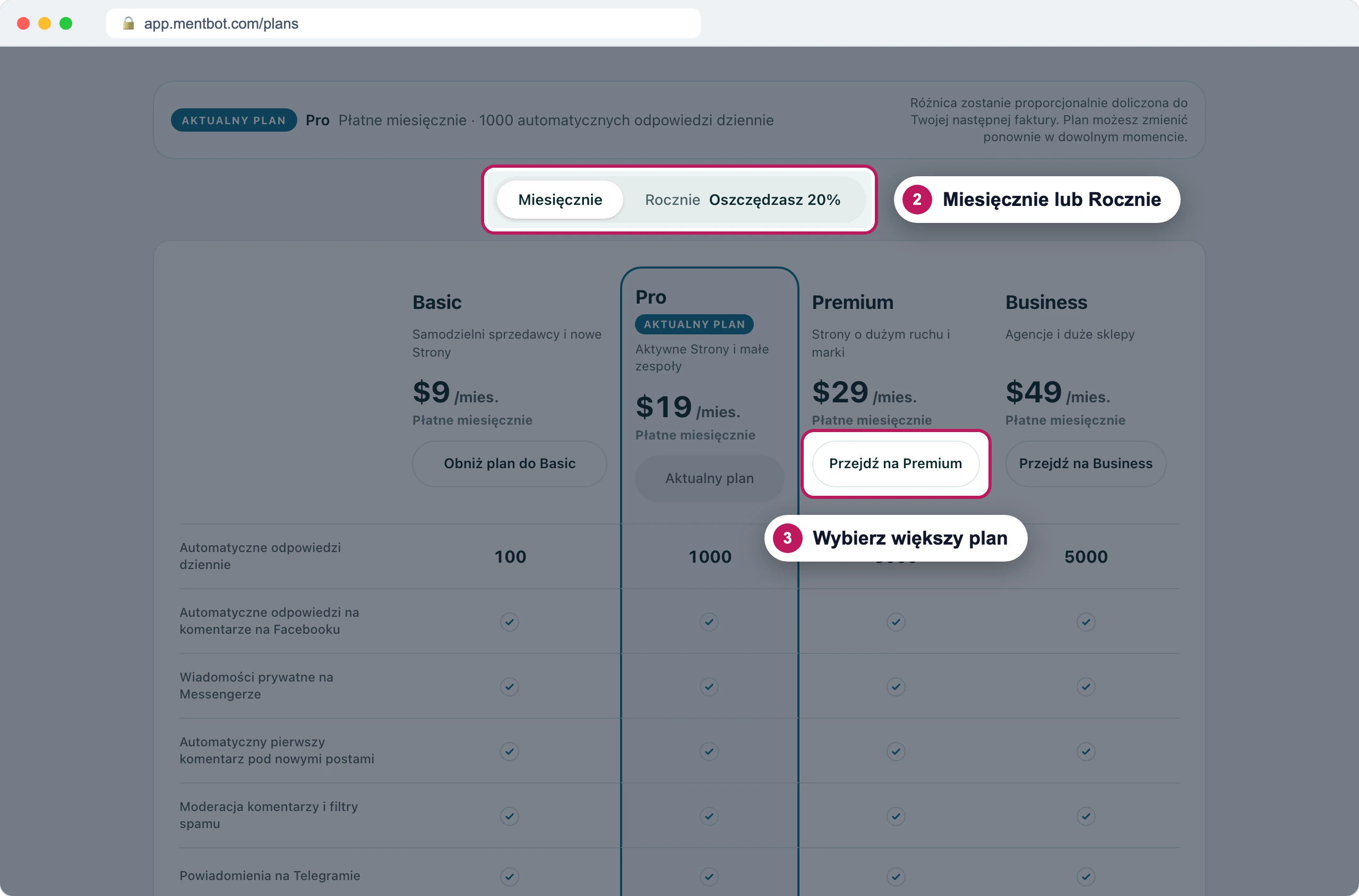
Task: Click Pro checkmark in Messenger messages row
Action: coord(709,686)
